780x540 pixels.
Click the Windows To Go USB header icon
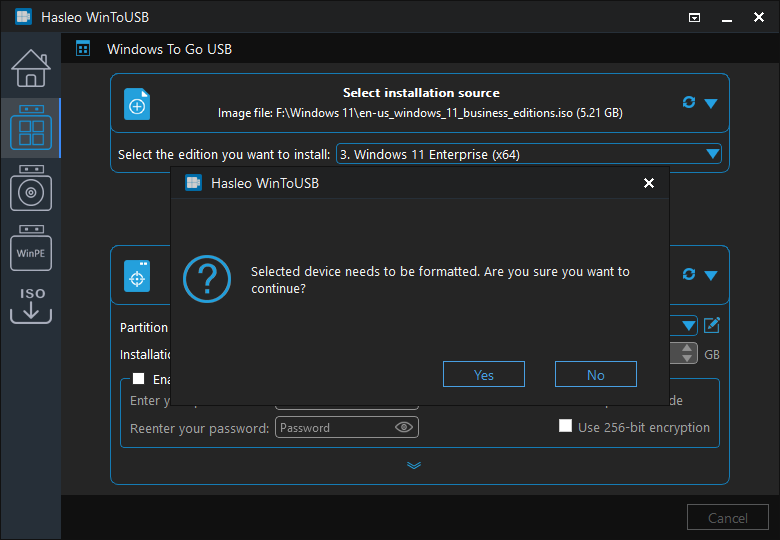83,49
